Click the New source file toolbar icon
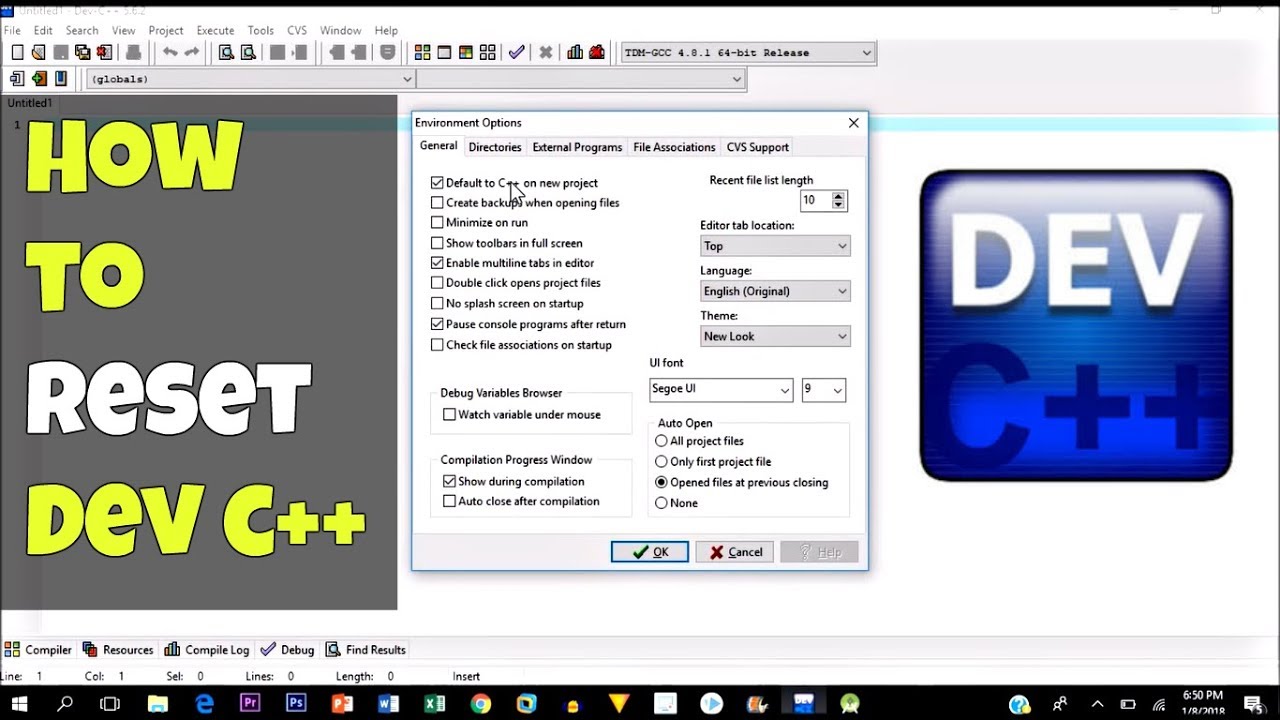The image size is (1280, 720). (17, 53)
